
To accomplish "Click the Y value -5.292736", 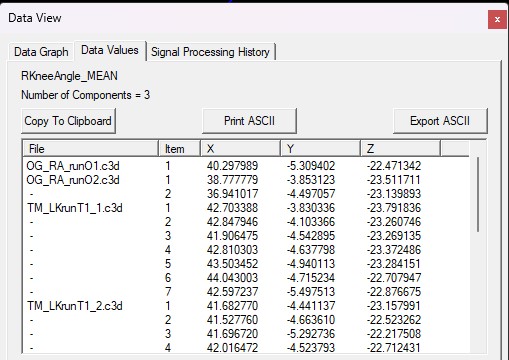I will click(311, 334).
